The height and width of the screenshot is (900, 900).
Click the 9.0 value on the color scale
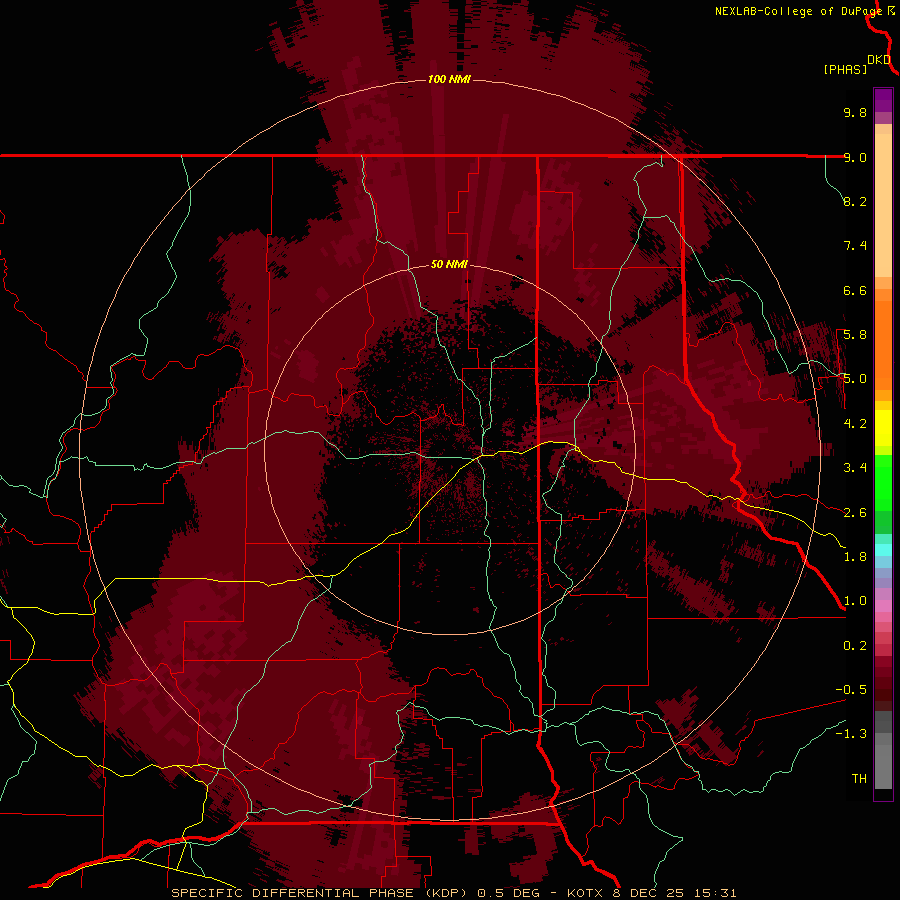[855, 157]
